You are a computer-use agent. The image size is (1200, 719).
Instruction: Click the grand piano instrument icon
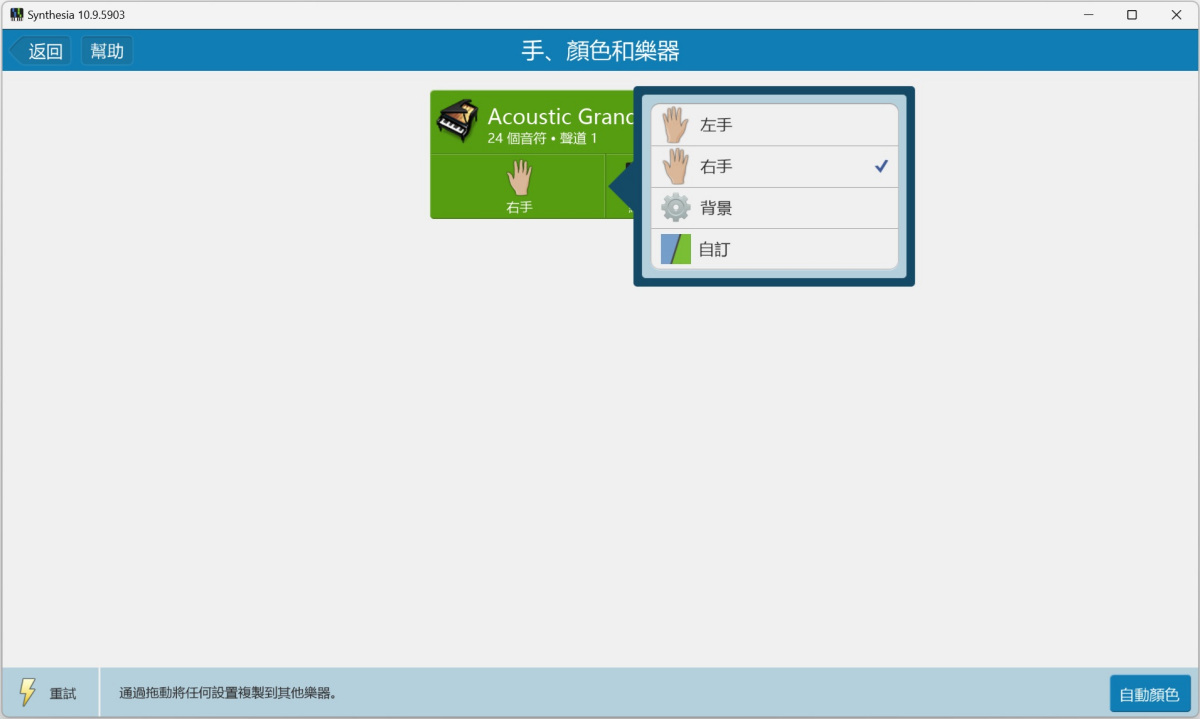click(x=458, y=122)
